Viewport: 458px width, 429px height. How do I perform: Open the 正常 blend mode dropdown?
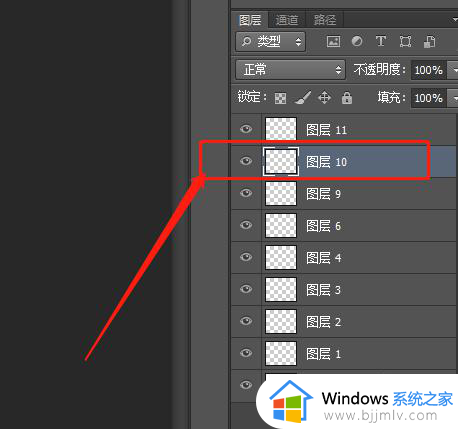290,70
